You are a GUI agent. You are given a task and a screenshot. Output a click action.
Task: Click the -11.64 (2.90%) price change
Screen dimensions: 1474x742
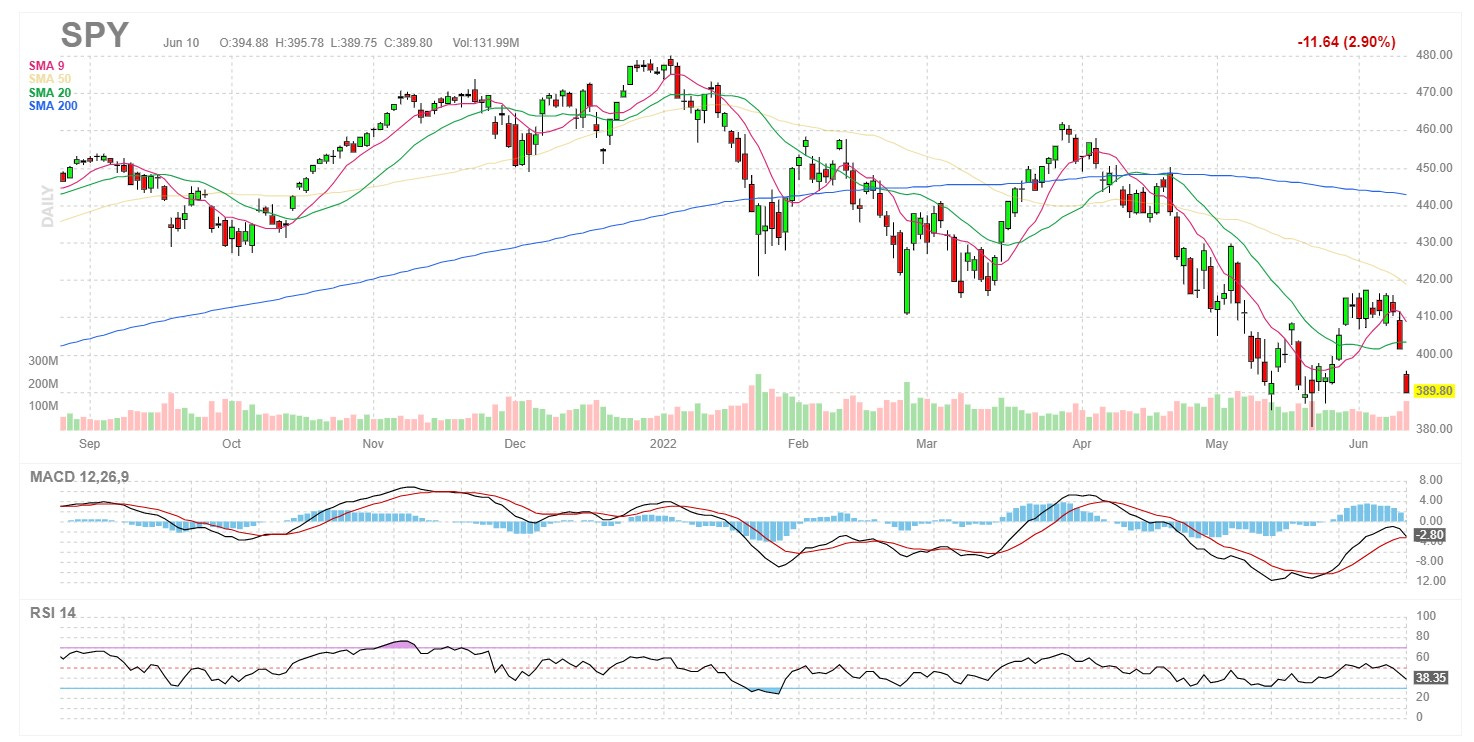coord(1346,42)
